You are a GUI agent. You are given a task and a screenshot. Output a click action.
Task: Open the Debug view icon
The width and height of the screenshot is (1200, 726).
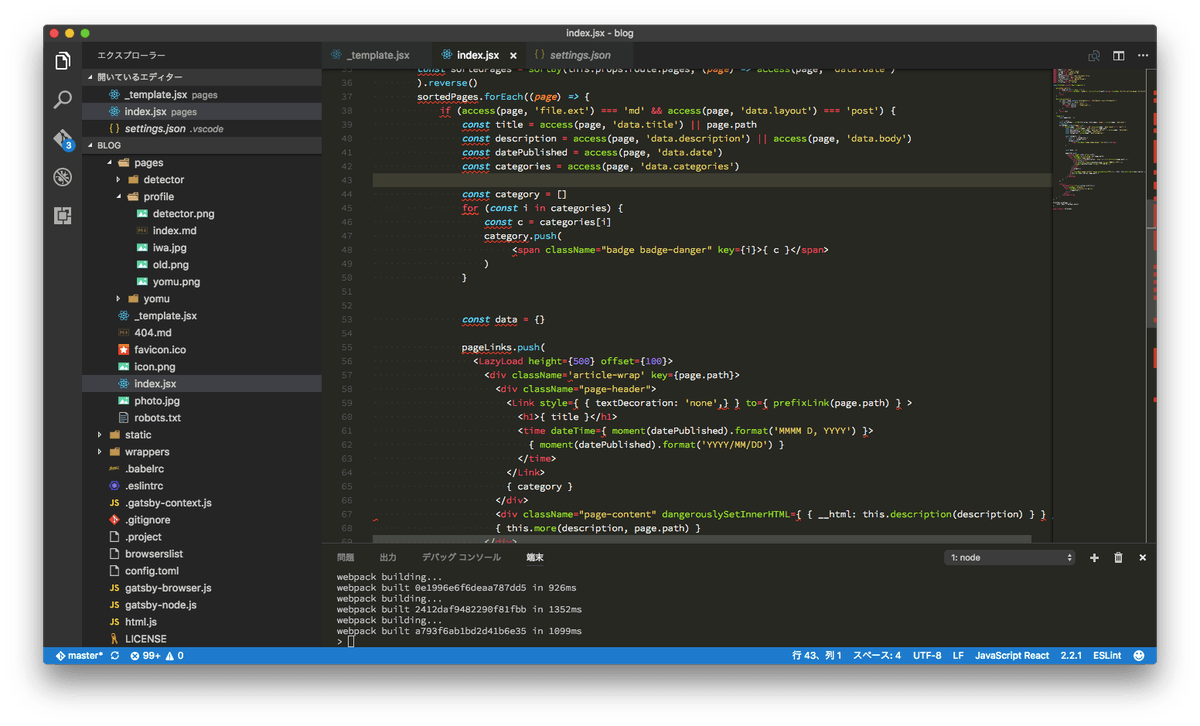point(63,177)
